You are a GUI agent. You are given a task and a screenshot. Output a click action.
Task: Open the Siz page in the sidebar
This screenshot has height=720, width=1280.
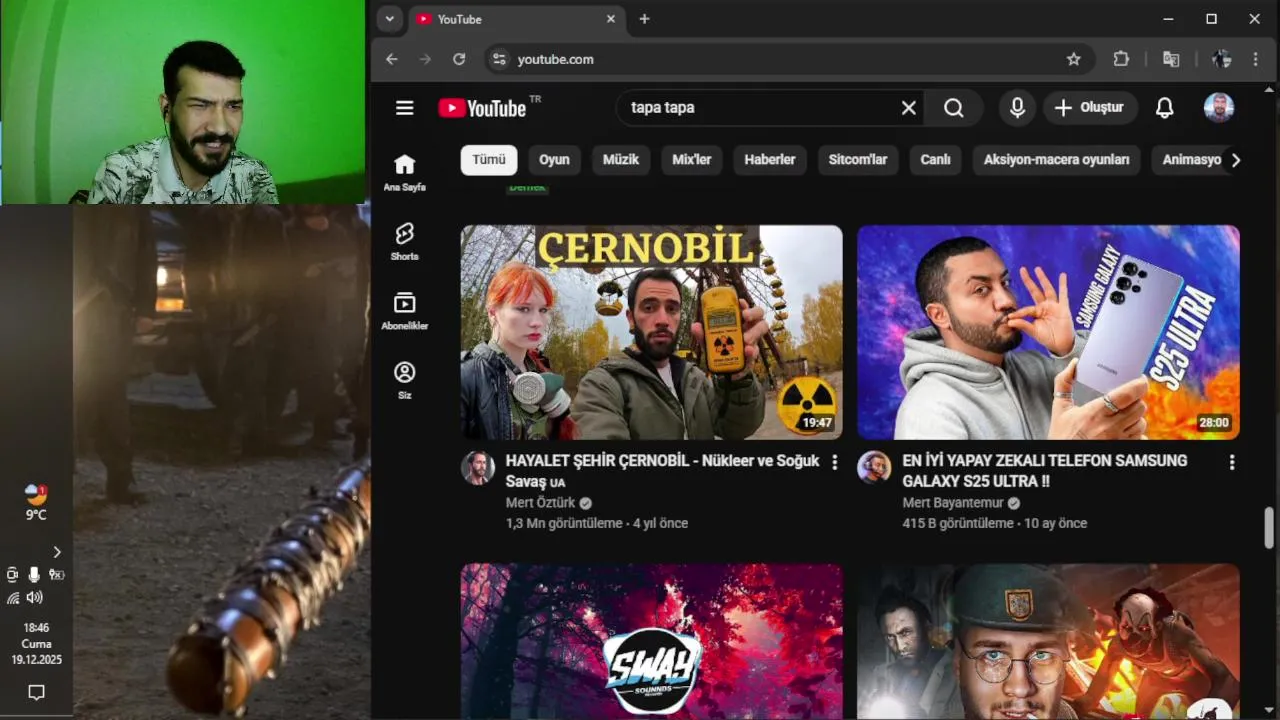(x=404, y=380)
